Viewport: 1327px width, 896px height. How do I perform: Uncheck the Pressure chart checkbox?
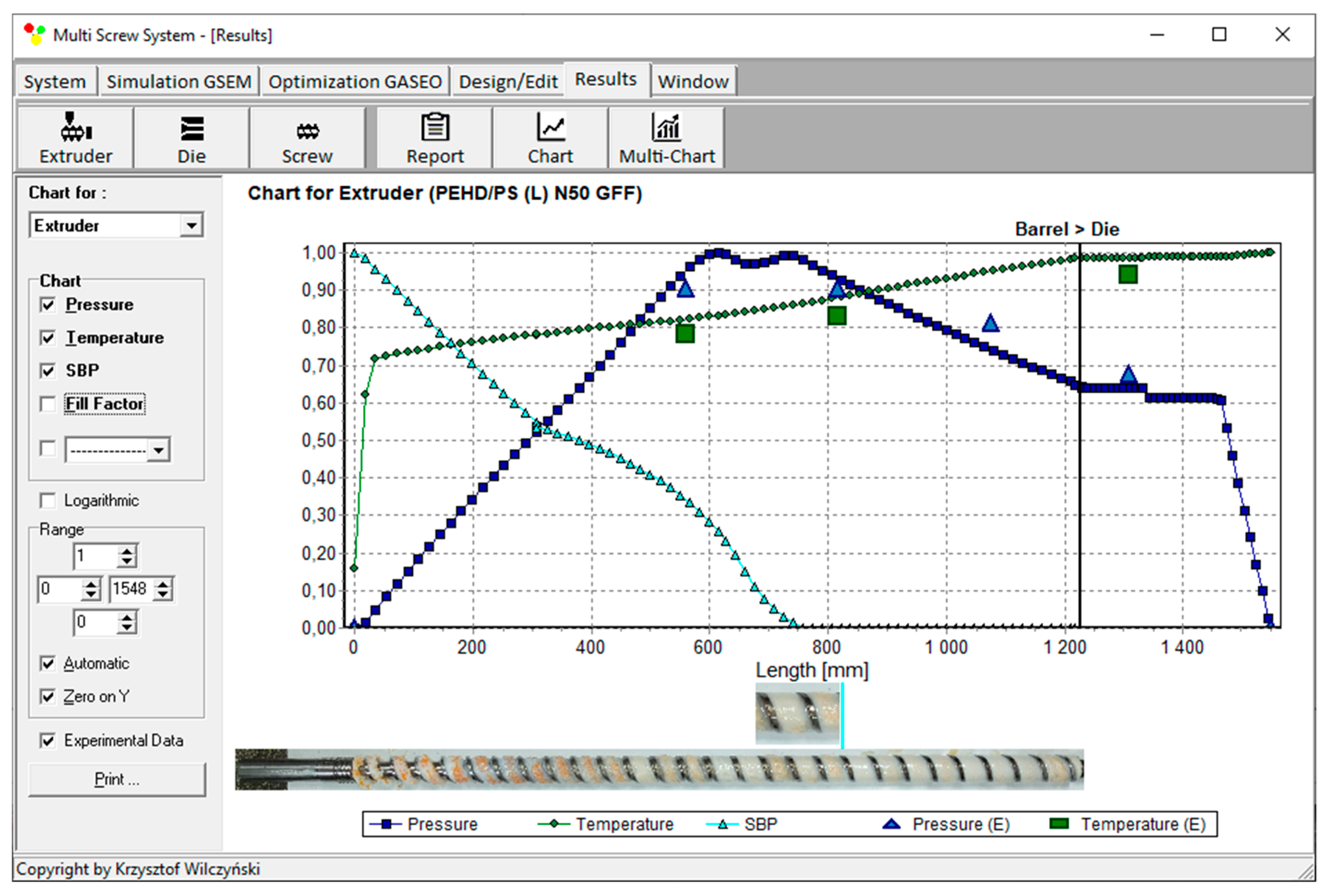[x=48, y=305]
